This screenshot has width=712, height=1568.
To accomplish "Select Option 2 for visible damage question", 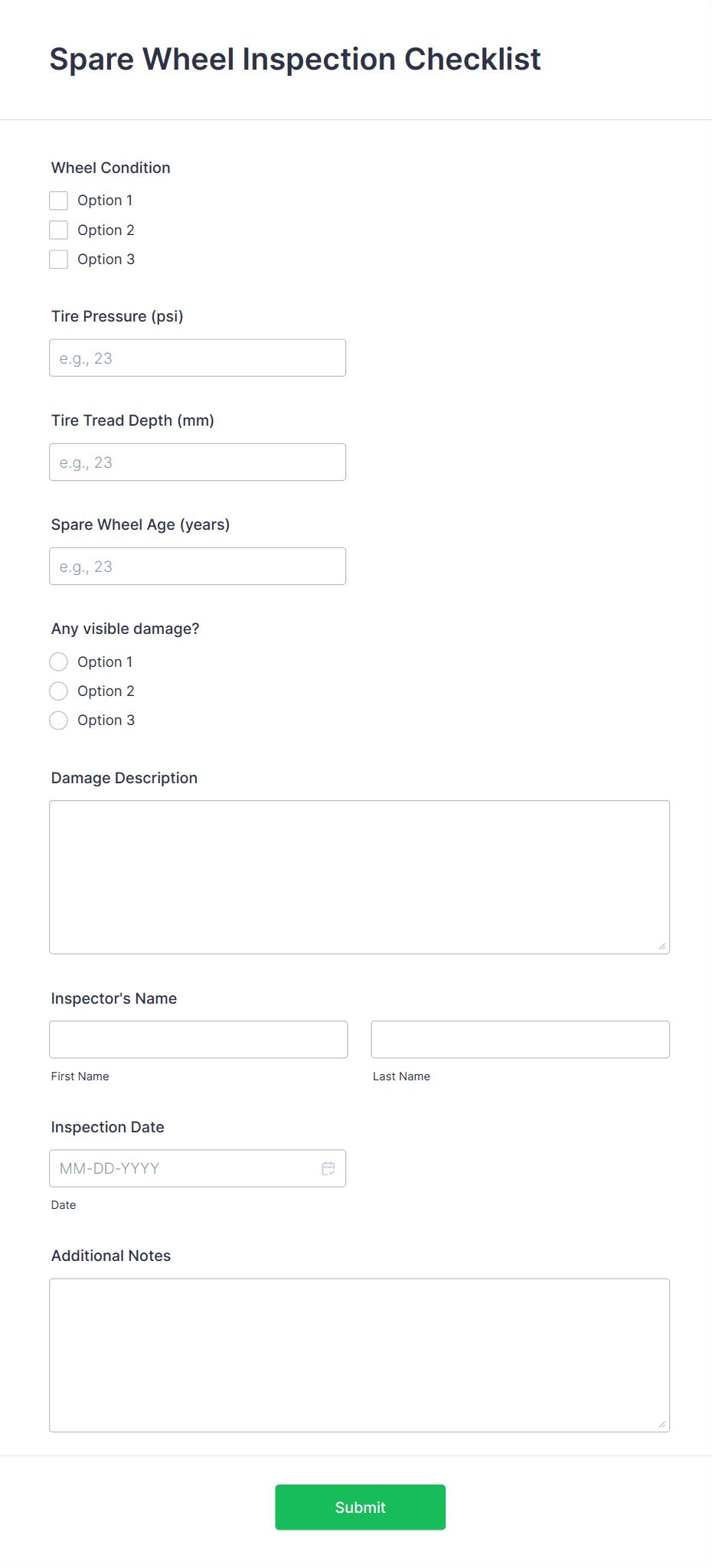I will coord(58,691).
